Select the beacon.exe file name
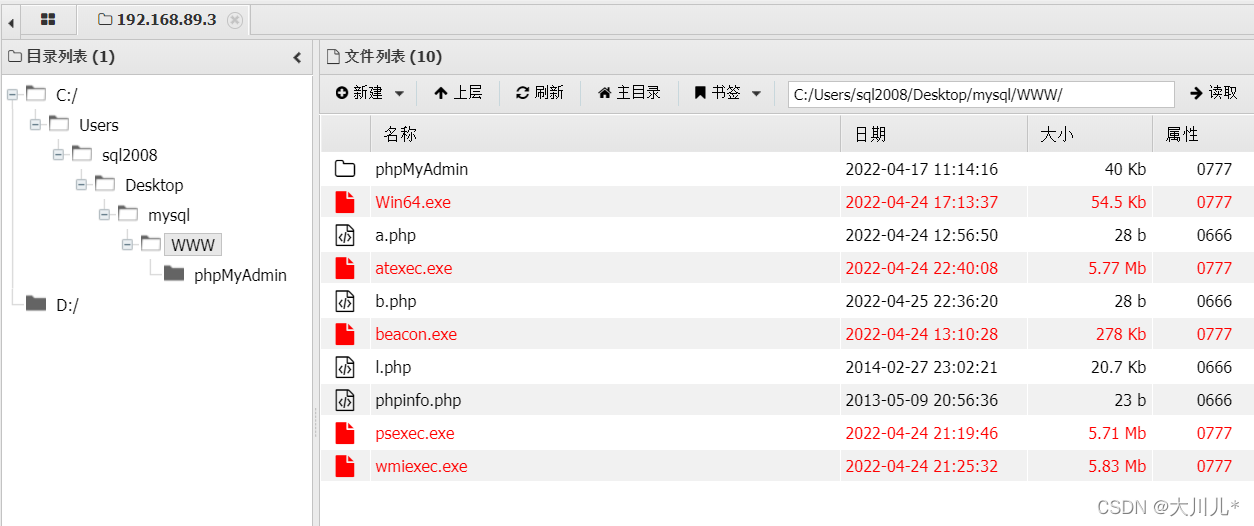The width and height of the screenshot is (1254, 526). pyautogui.click(x=416, y=334)
